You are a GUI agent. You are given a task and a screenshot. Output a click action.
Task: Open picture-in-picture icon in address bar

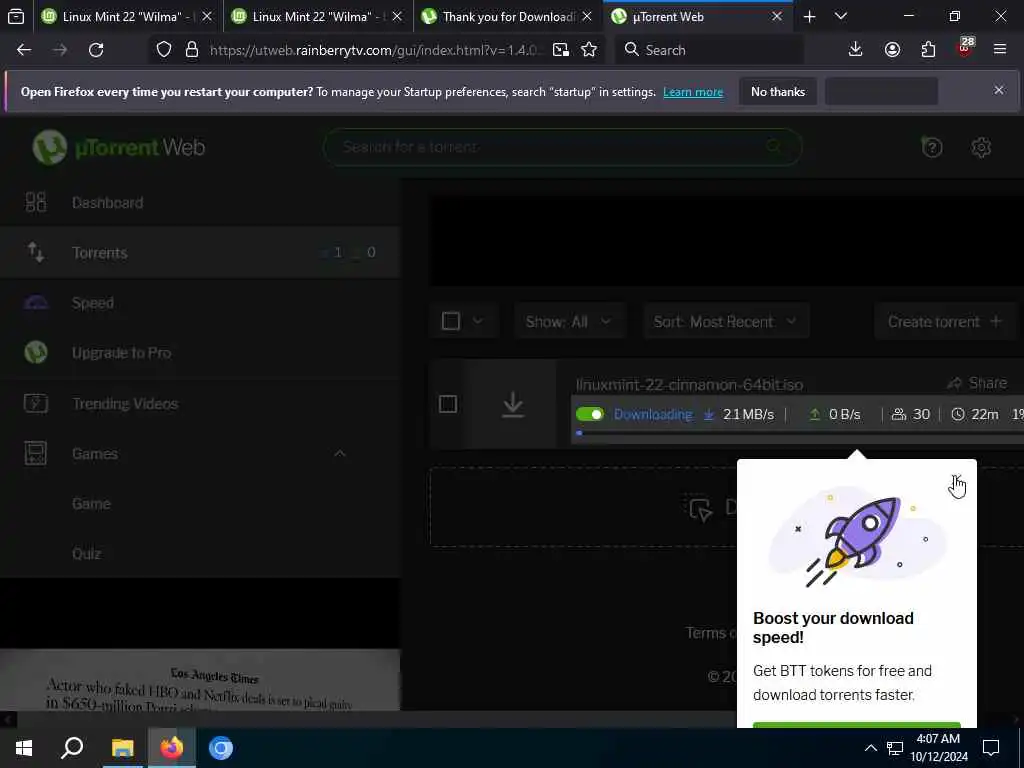(560, 50)
